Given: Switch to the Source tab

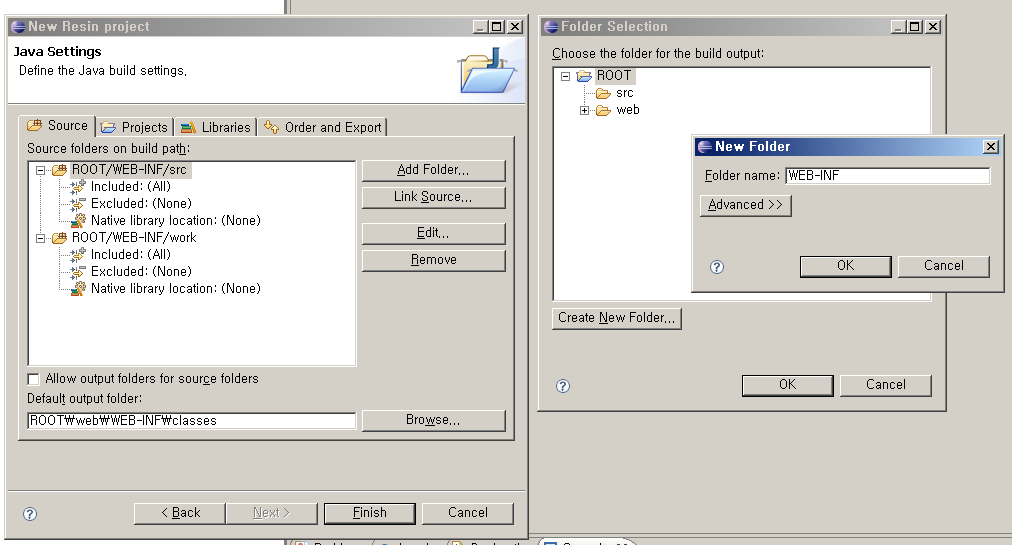Looking at the screenshot, I should click(x=57, y=126).
